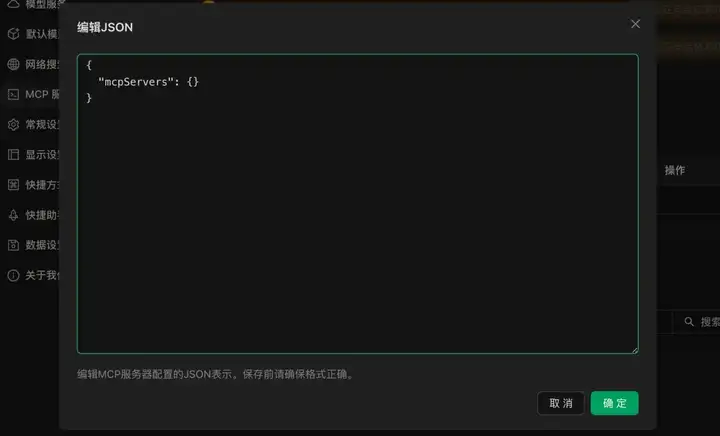Click the cube icon for default model

pyautogui.click(x=13, y=34)
